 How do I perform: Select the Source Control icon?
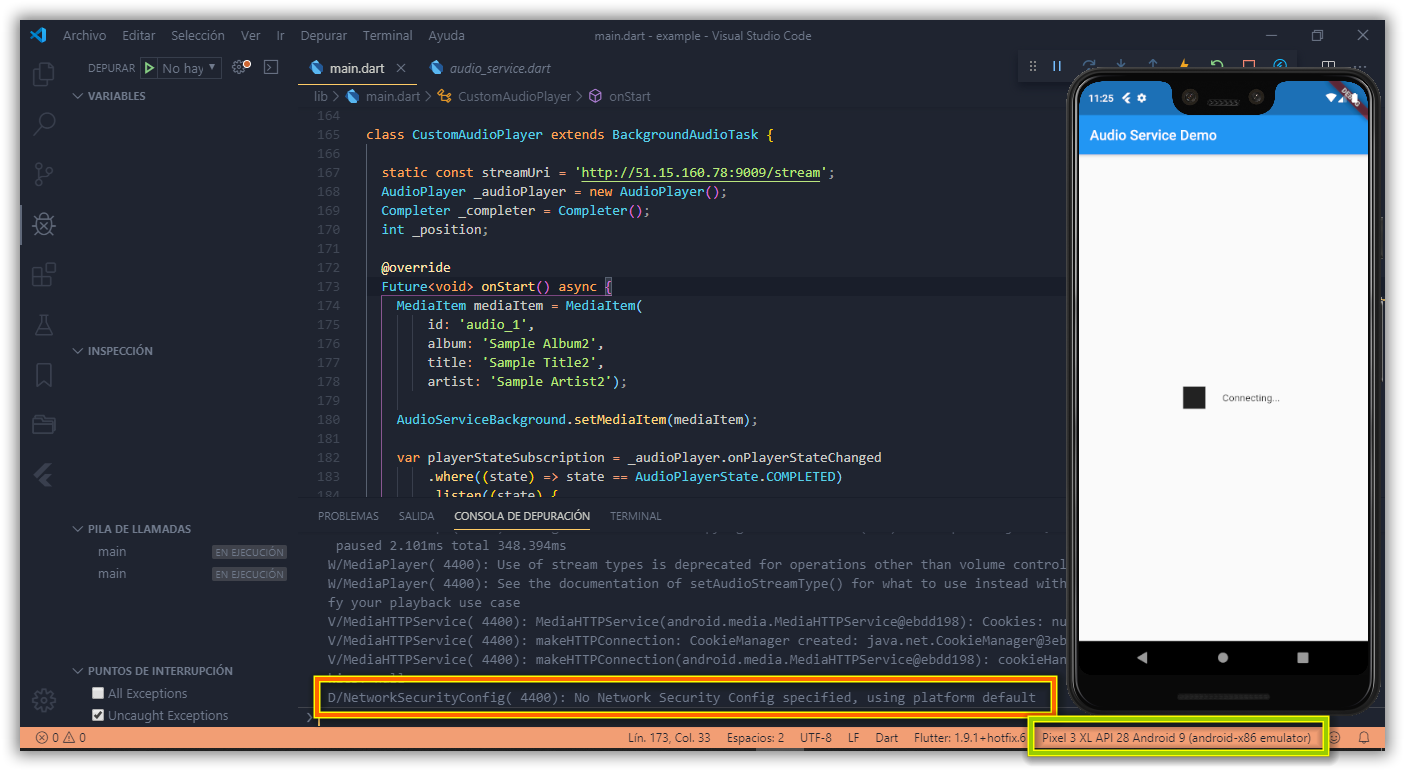(43, 174)
